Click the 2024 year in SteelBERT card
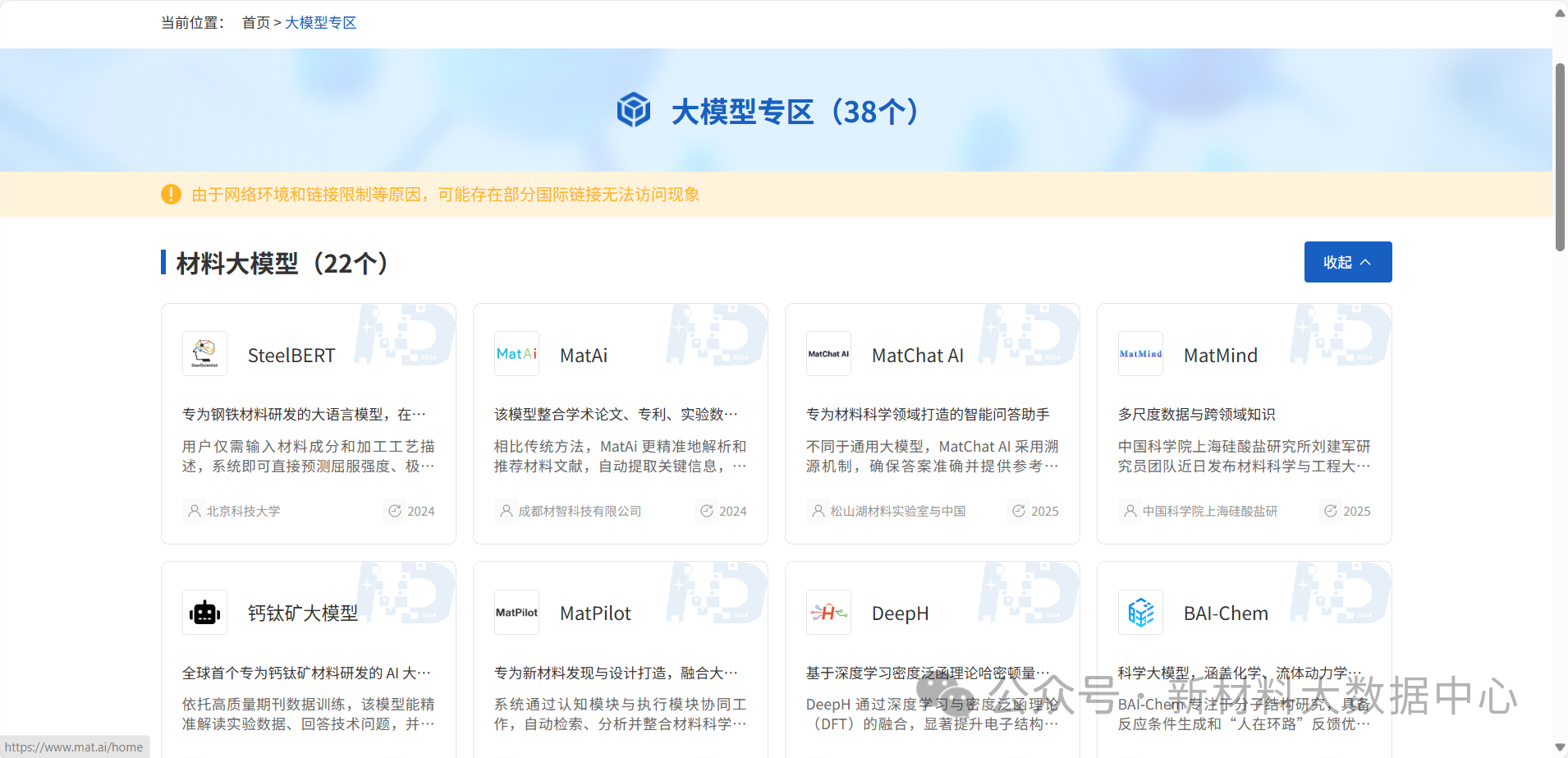1568x758 pixels. pos(421,511)
